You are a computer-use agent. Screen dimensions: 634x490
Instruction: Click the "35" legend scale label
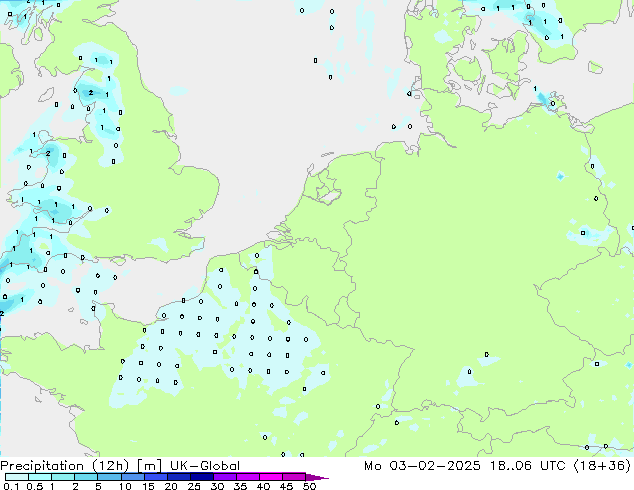point(240,486)
